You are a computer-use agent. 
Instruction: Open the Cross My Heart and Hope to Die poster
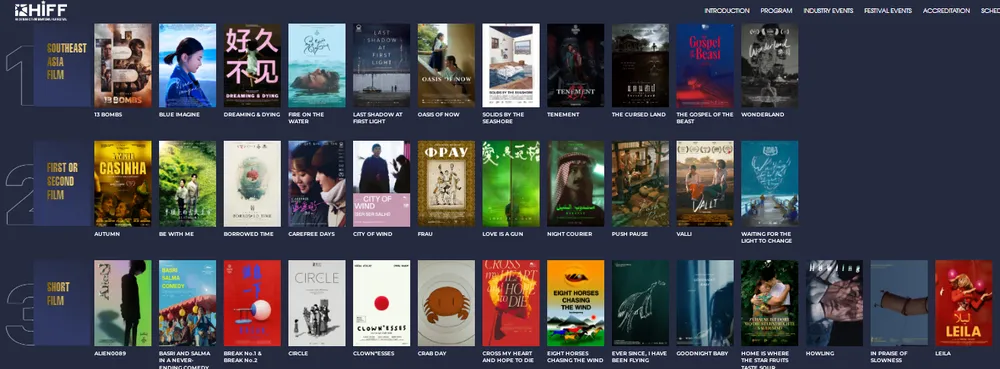point(511,303)
